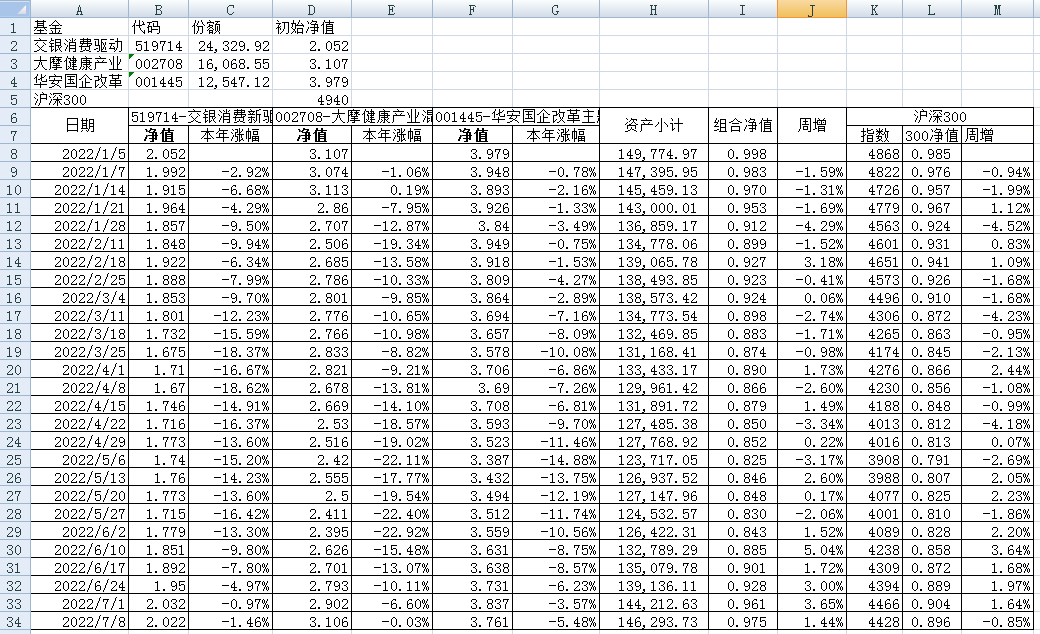Select asset subtotal 149,774.97
This screenshot has width=1040, height=634.
(x=653, y=154)
